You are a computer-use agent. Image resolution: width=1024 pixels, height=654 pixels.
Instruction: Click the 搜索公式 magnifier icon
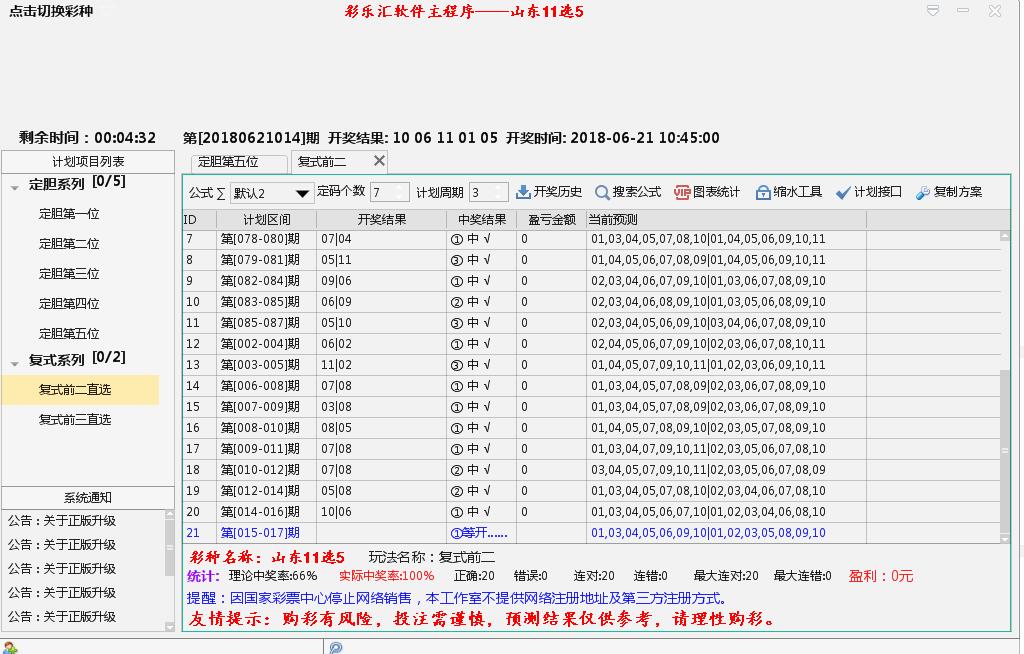click(601, 192)
